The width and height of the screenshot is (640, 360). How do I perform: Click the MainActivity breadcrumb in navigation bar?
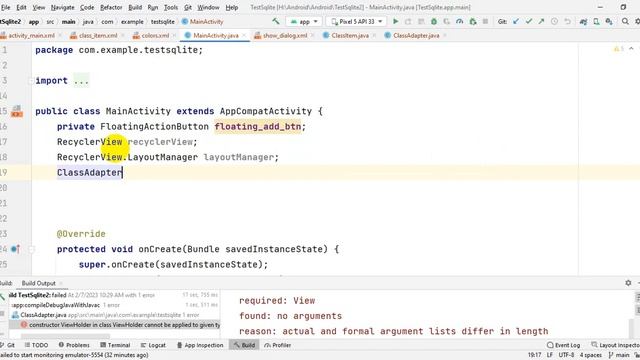click(202, 22)
